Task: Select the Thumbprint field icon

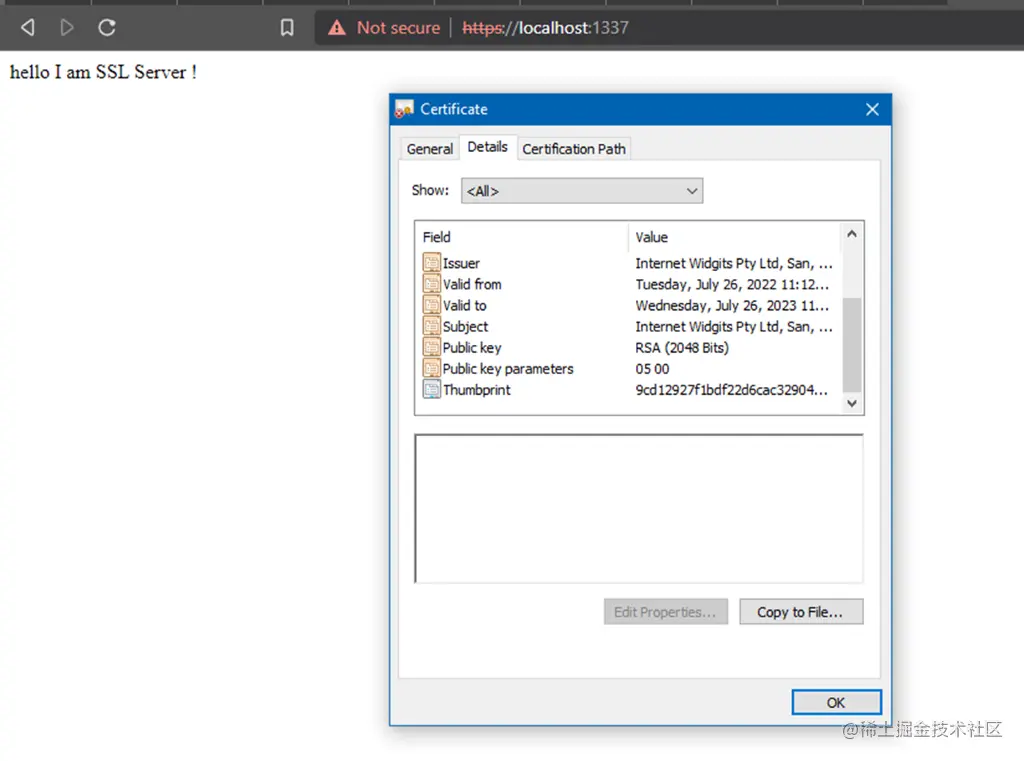Action: pos(432,389)
